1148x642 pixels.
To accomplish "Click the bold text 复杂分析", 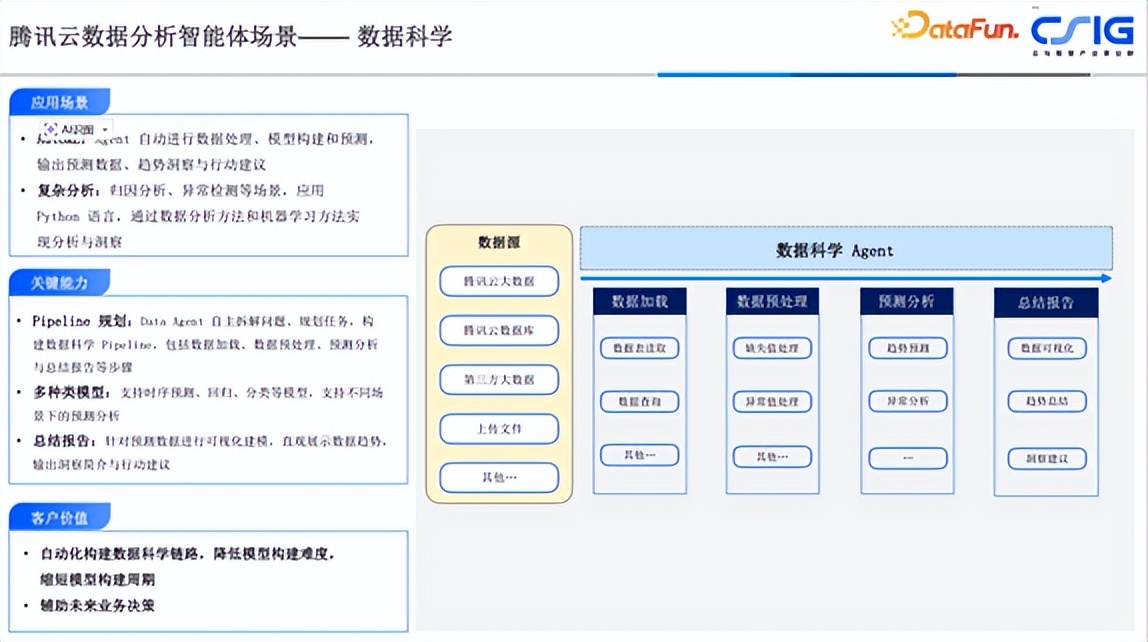I will 66,190.
